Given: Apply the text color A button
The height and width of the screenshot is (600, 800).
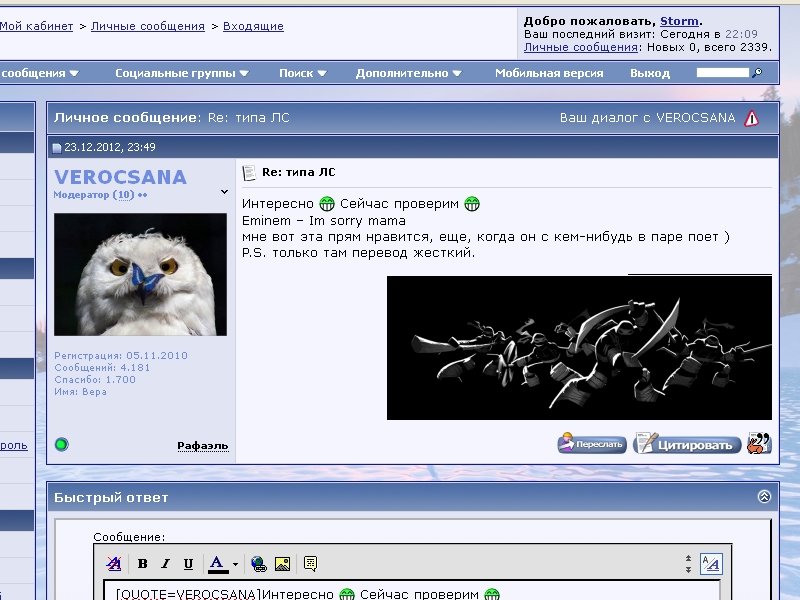Looking at the screenshot, I should point(218,564).
